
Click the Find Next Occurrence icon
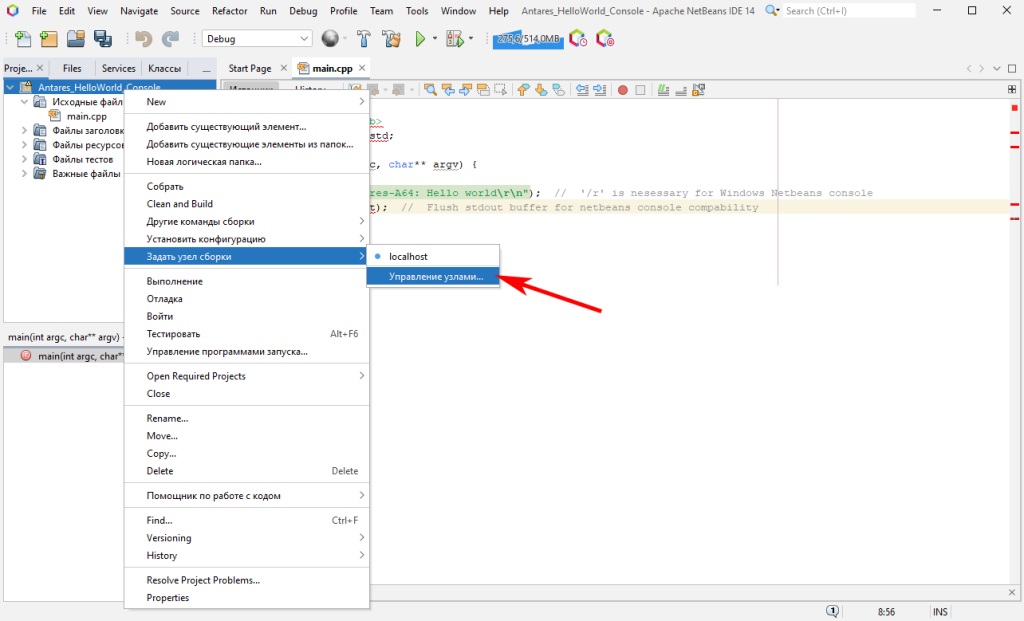click(x=466, y=90)
